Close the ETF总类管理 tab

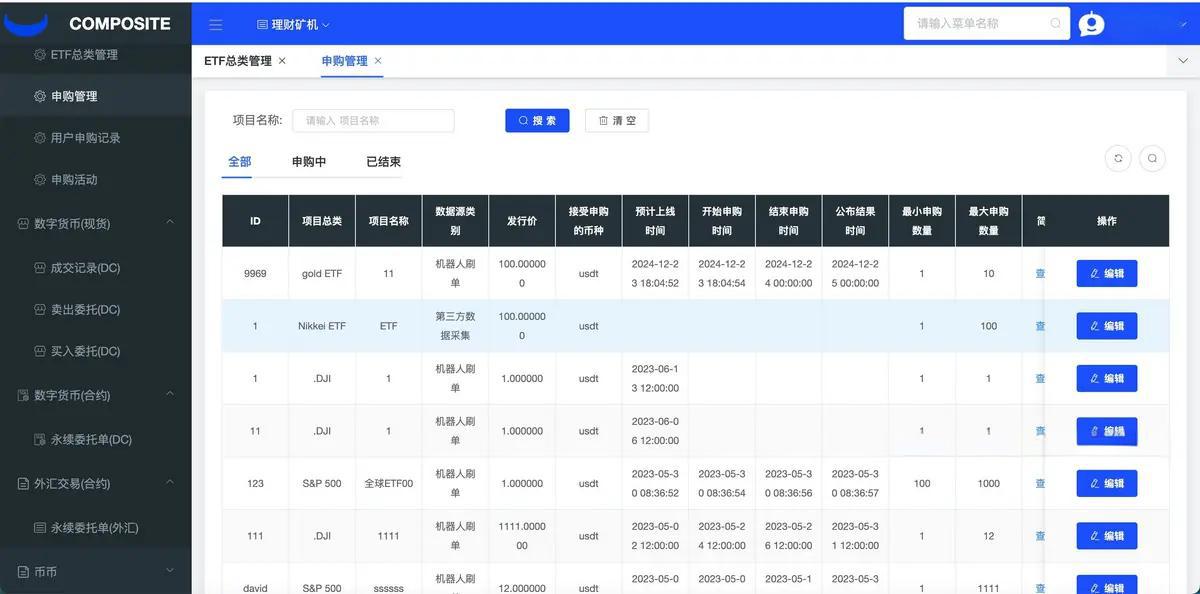(x=282, y=60)
